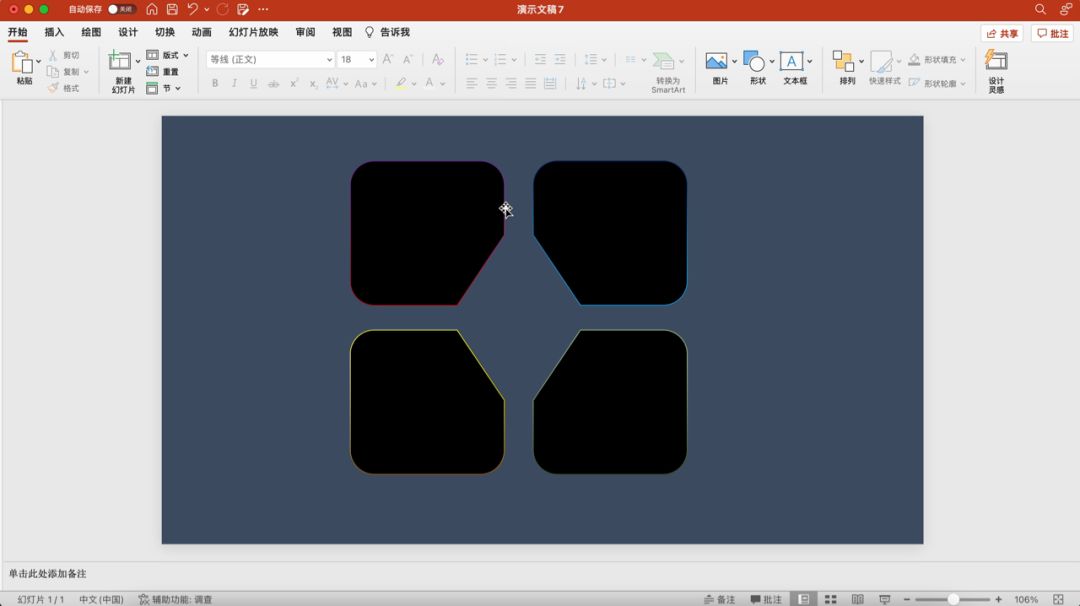Click the Paste clipboard icon
The image size is (1080, 606).
click(22, 62)
